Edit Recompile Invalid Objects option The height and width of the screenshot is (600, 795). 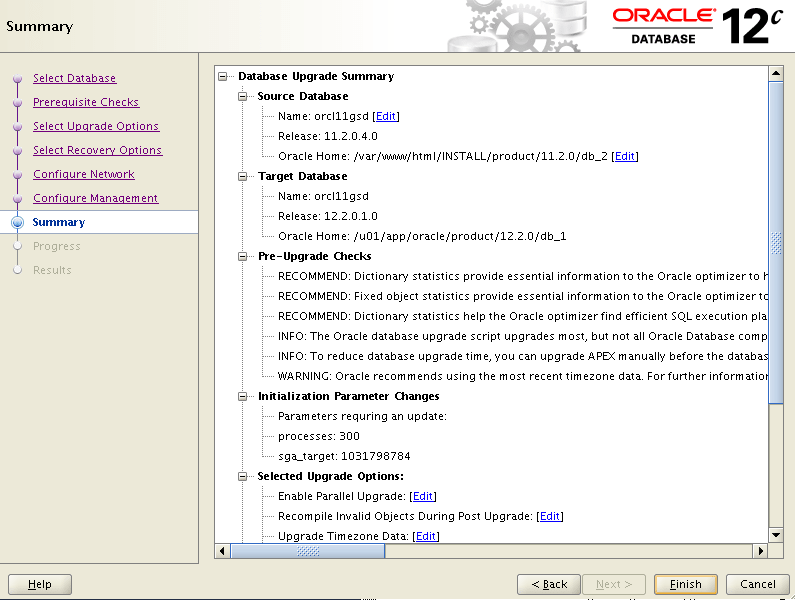click(550, 516)
